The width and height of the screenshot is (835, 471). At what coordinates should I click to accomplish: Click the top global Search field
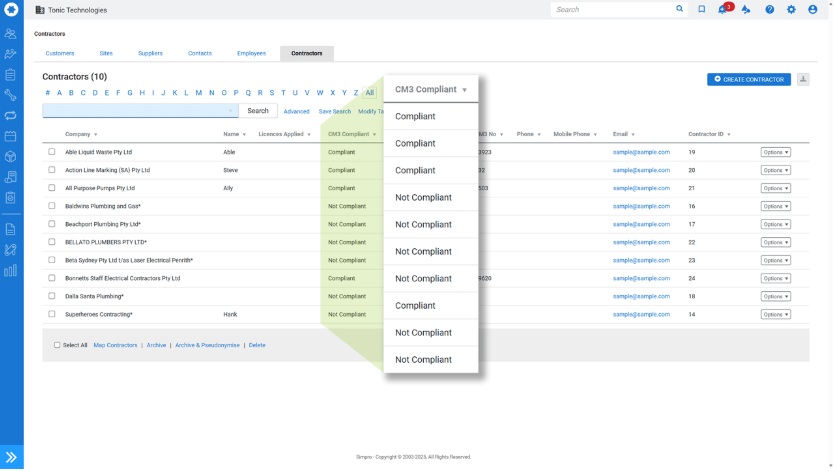coord(613,9)
